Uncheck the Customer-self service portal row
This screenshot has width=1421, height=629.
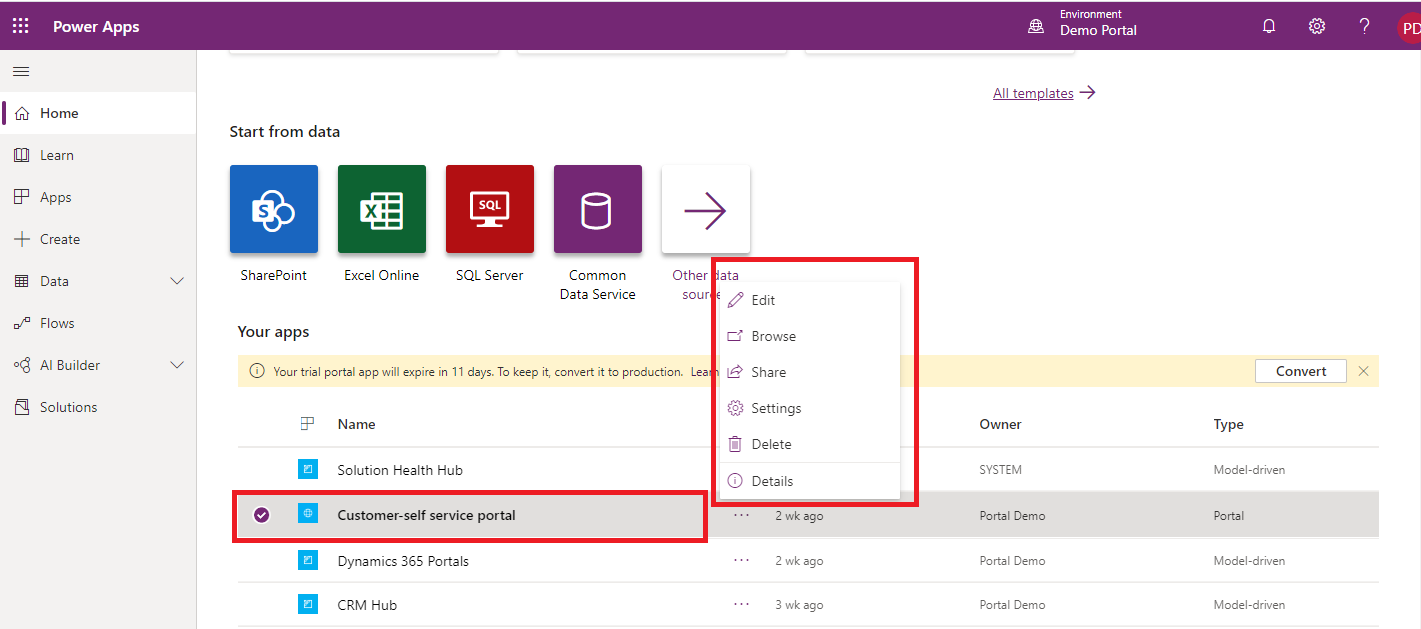262,515
